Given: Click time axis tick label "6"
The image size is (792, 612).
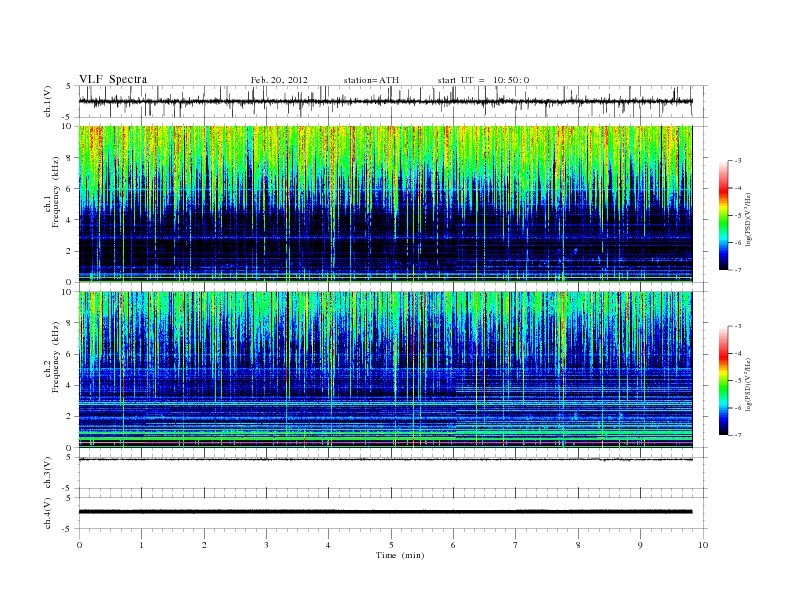Looking at the screenshot, I should coord(453,545).
